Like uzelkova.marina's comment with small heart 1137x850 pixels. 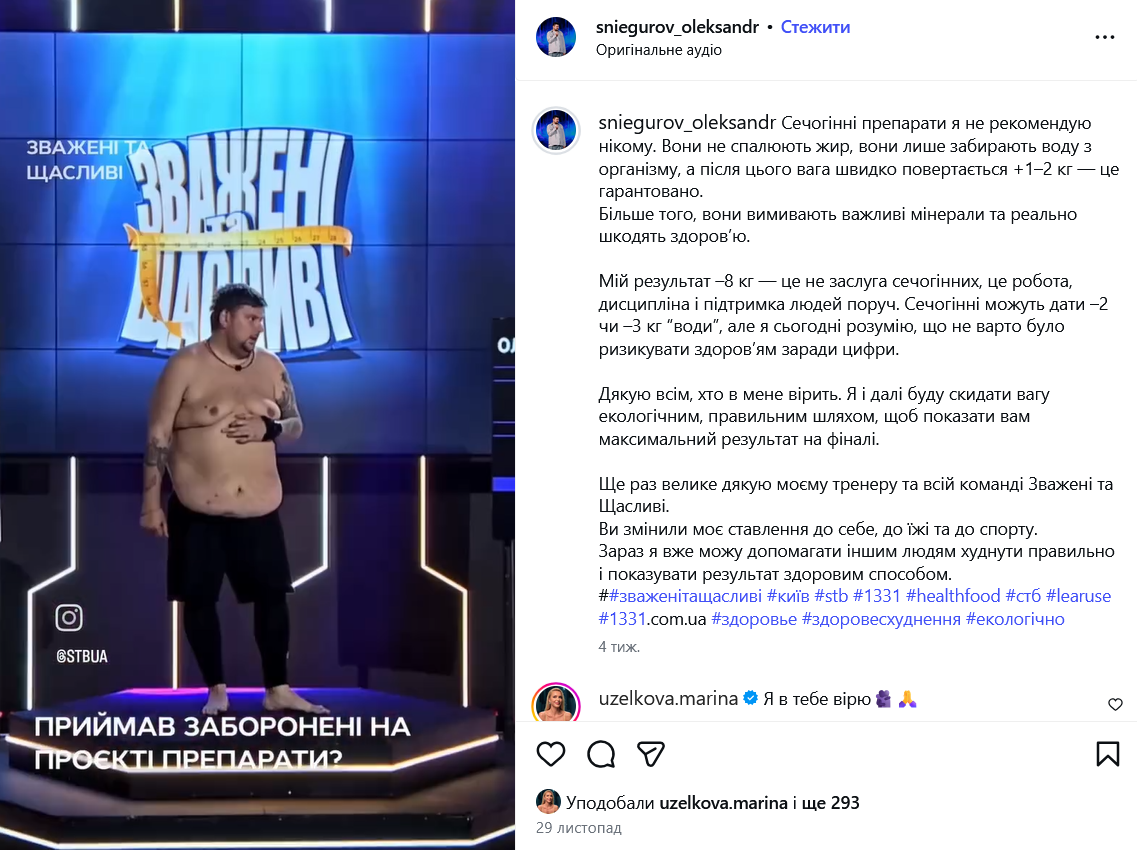[x=1115, y=704]
